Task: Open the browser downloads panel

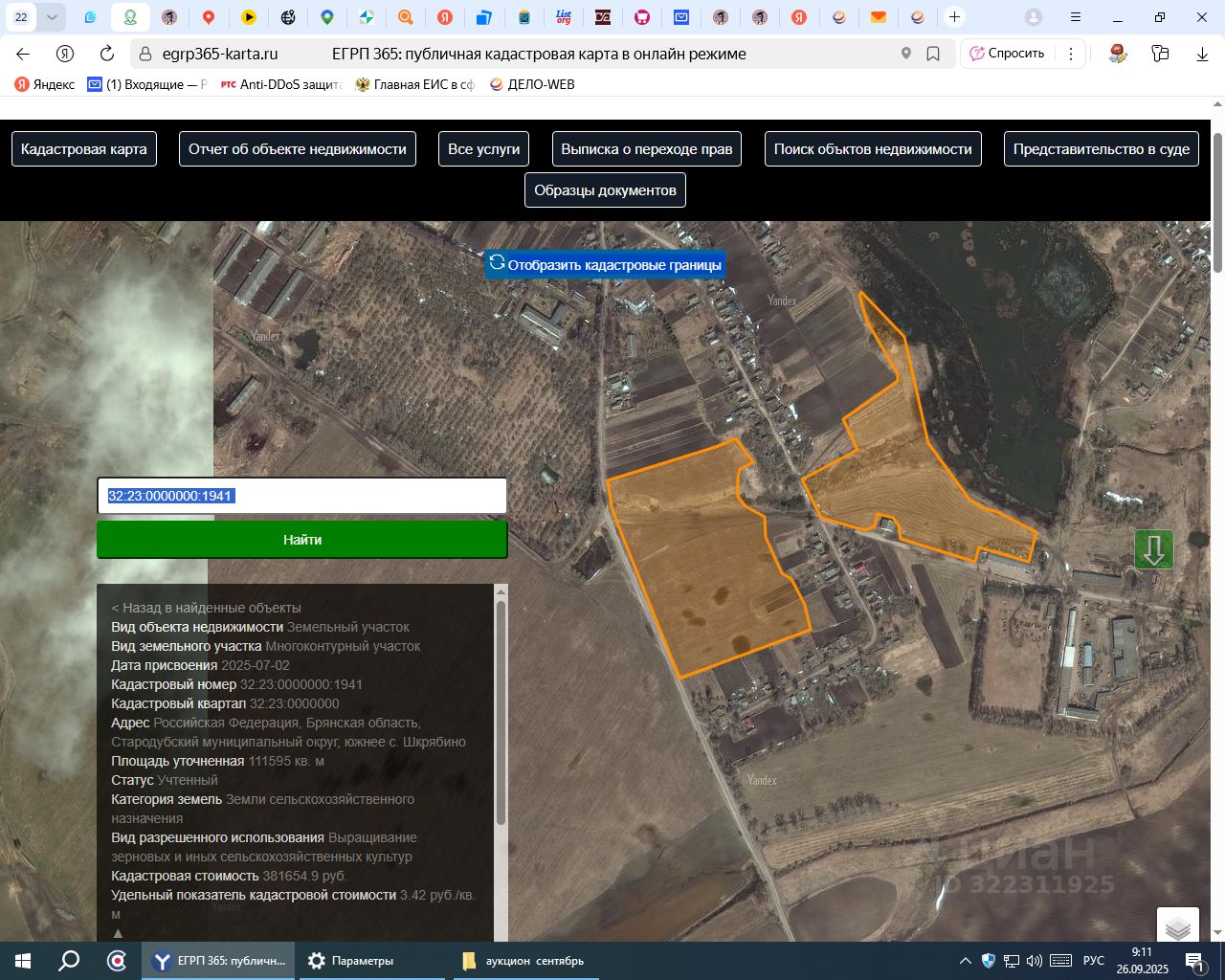Action: click(1203, 54)
